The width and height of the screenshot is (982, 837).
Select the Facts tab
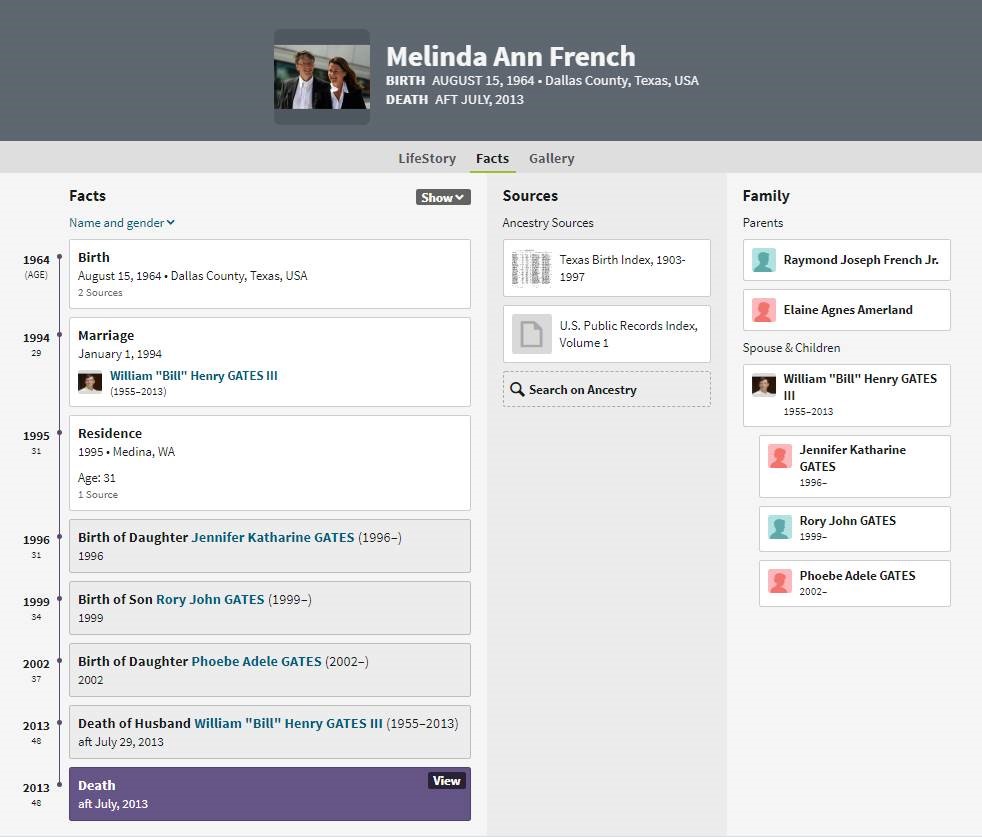tap(492, 158)
